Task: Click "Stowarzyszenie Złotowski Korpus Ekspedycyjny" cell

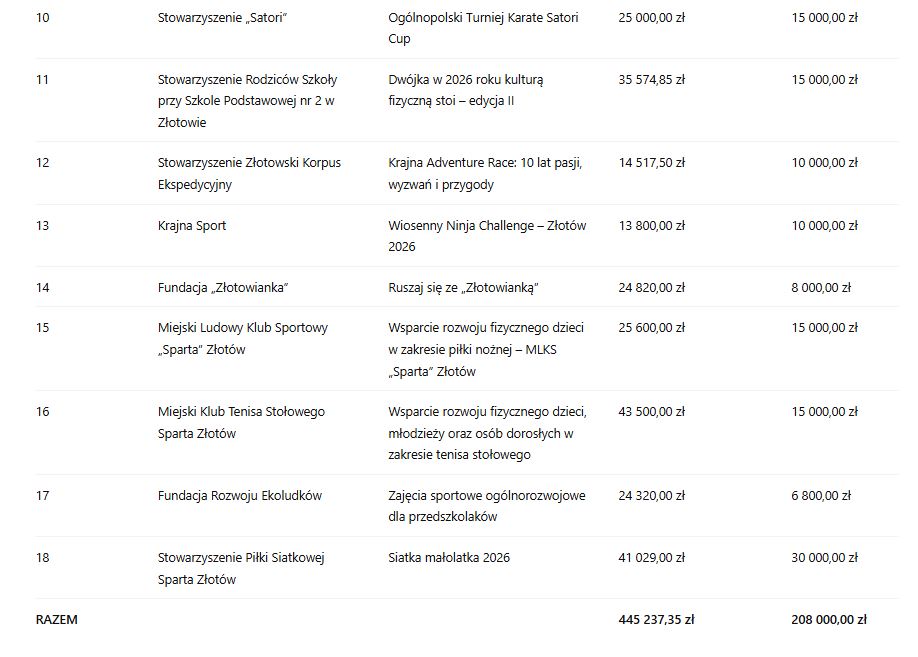Action: pyautogui.click(x=249, y=173)
